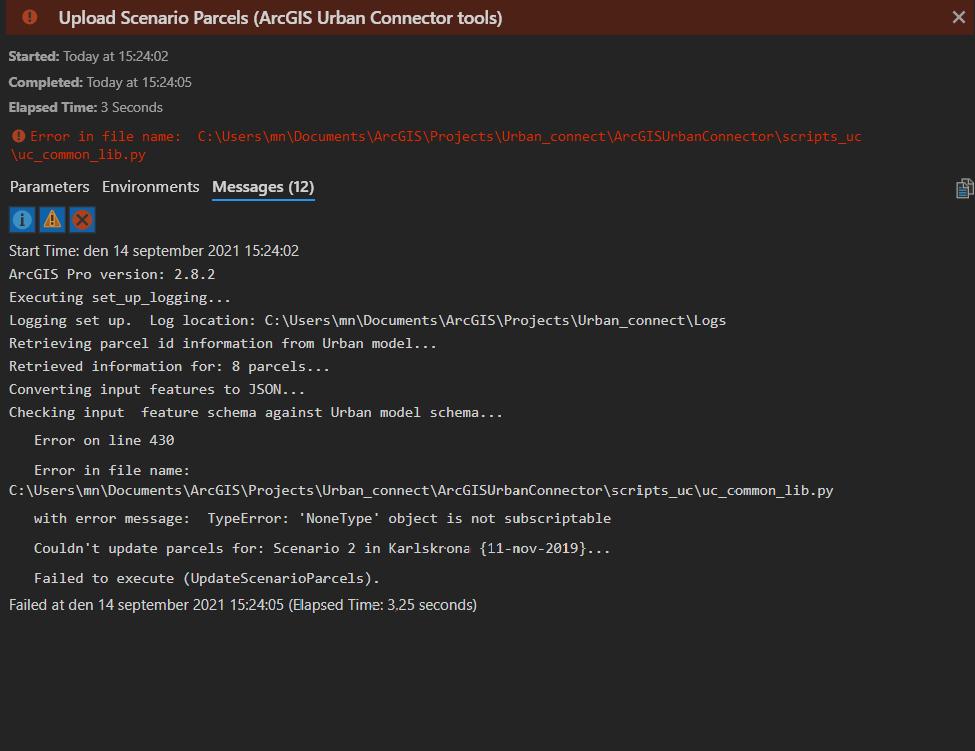Image resolution: width=975 pixels, height=751 pixels.
Task: Click 'Failed to execute (UpdateScenarioParcels)' line
Action: 206,578
